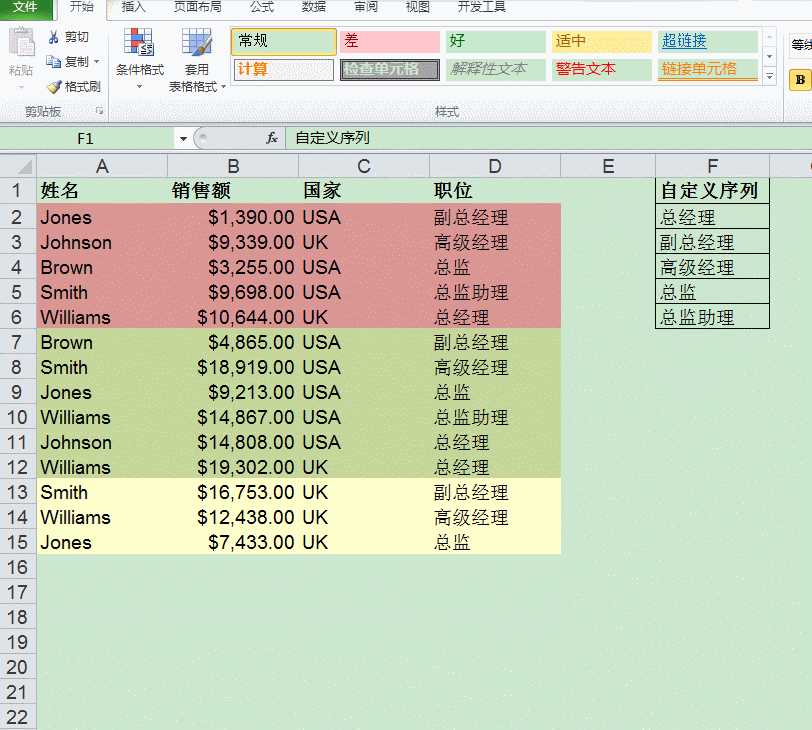Click the fx insert function icon
812x730 pixels.
(271, 138)
